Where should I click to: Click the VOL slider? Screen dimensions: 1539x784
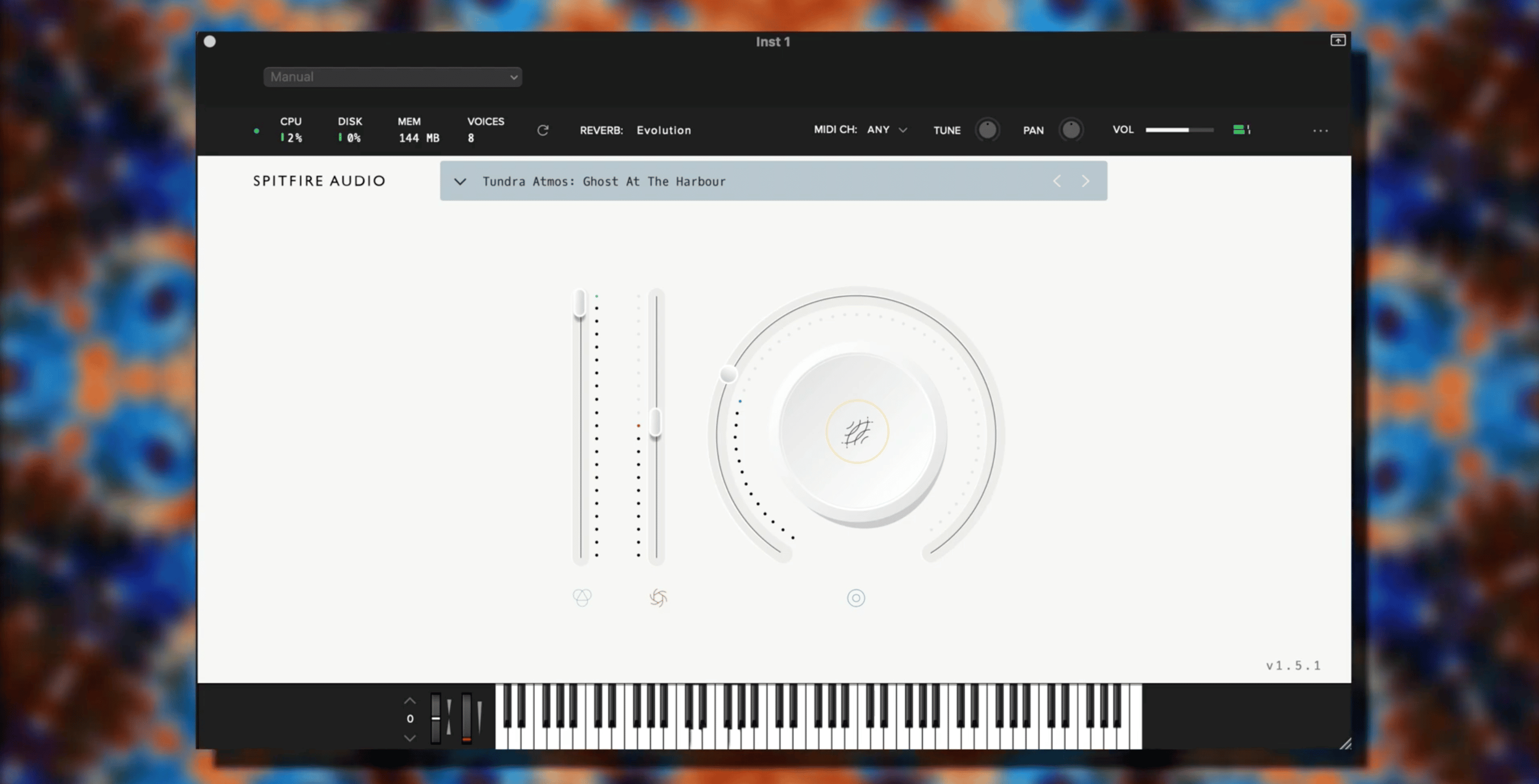pyautogui.click(x=1179, y=130)
